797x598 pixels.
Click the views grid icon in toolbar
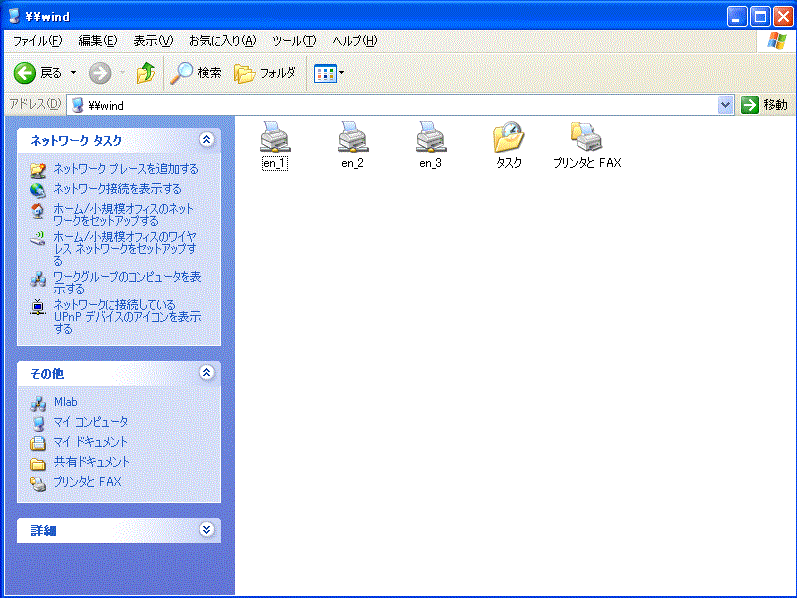click(325, 73)
